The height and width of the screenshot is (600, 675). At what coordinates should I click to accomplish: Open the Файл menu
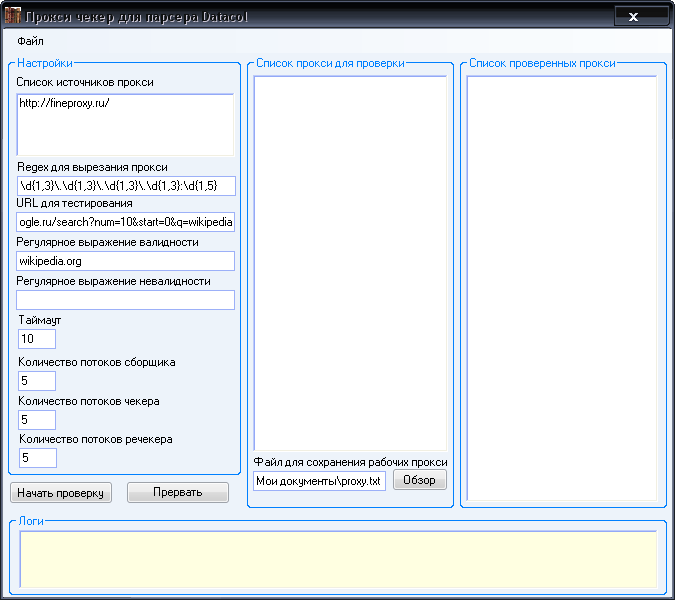click(x=29, y=43)
